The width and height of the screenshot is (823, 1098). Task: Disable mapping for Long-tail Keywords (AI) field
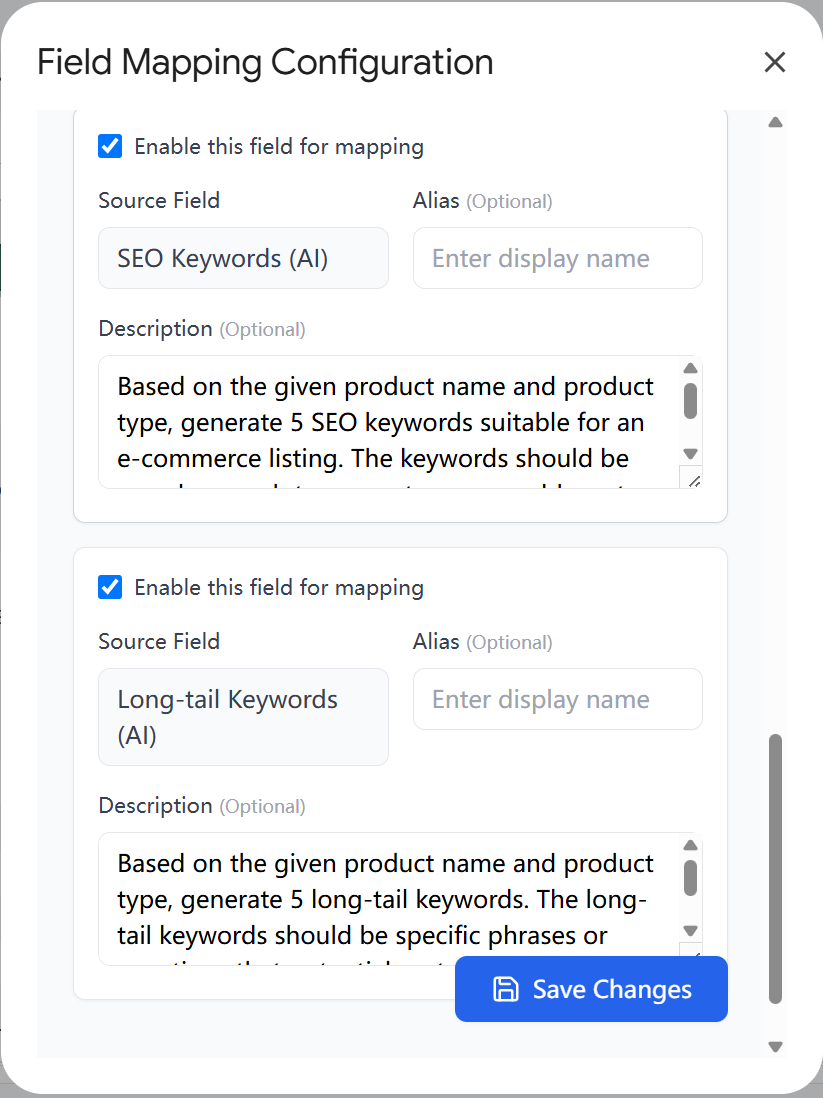(x=110, y=587)
